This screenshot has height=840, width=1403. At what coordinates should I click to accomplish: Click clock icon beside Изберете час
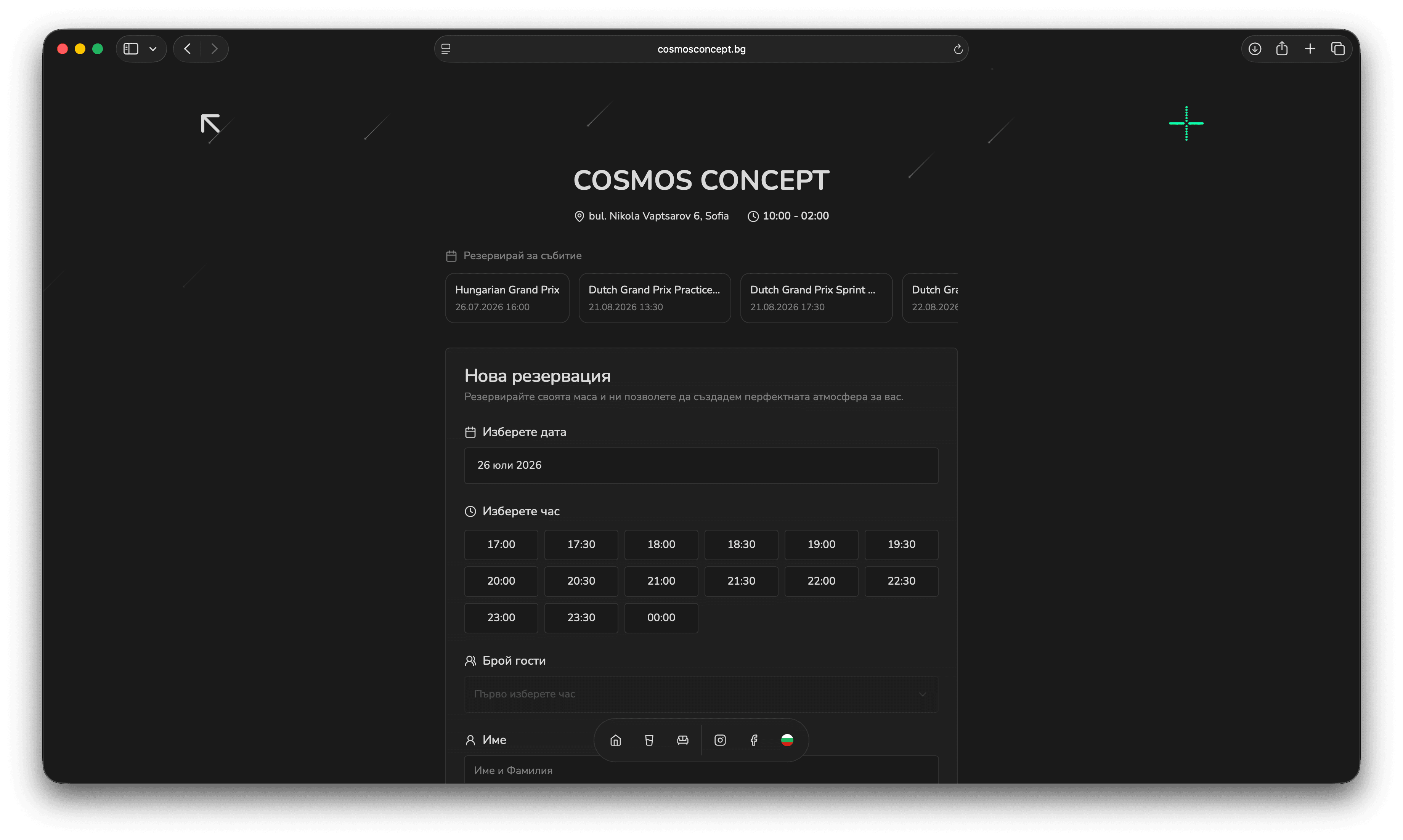pos(470,512)
